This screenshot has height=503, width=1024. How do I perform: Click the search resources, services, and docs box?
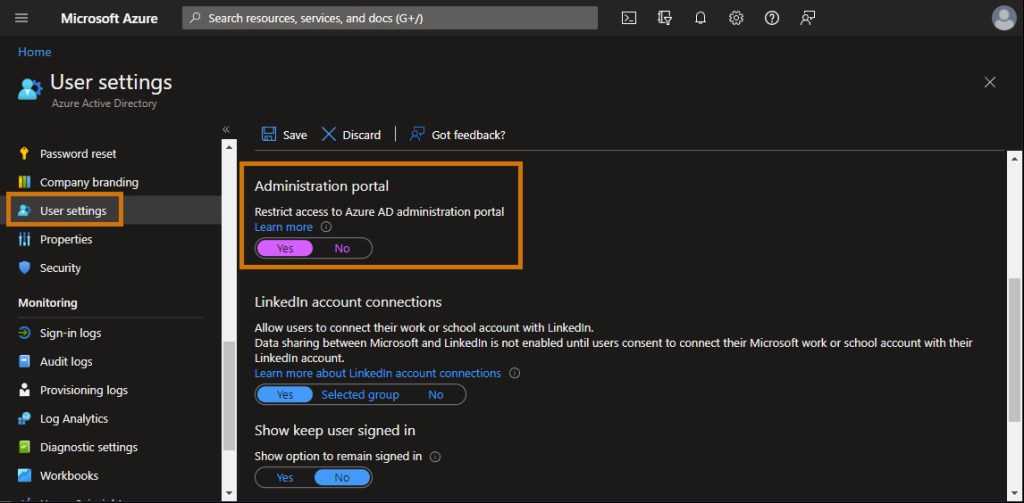[x=390, y=18]
